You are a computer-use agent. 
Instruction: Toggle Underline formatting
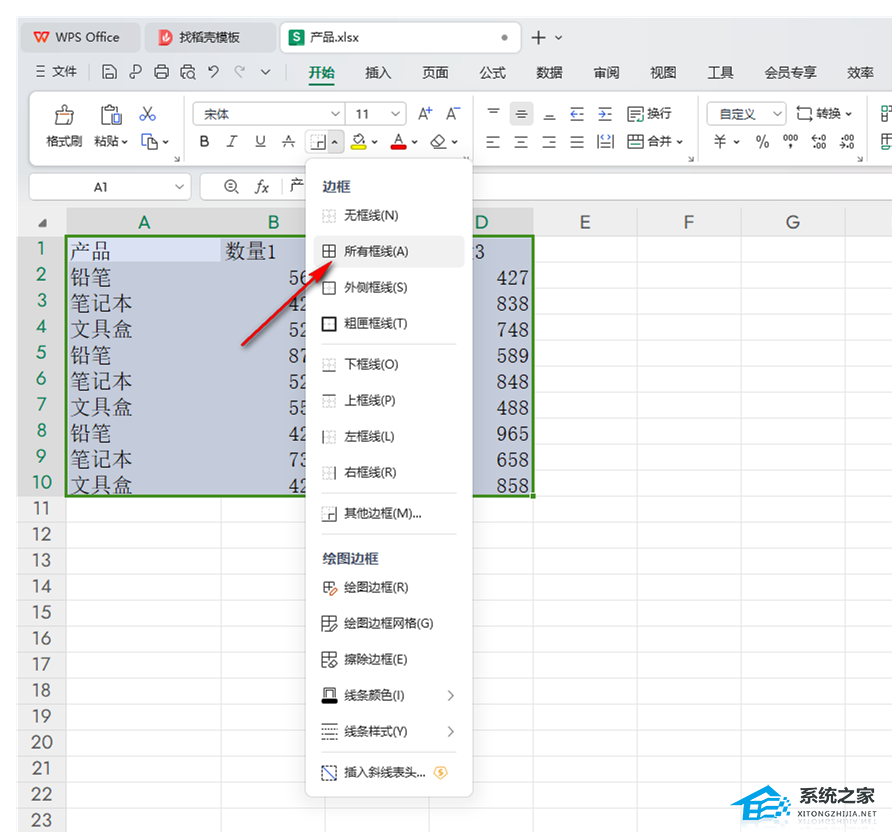pyautogui.click(x=260, y=142)
